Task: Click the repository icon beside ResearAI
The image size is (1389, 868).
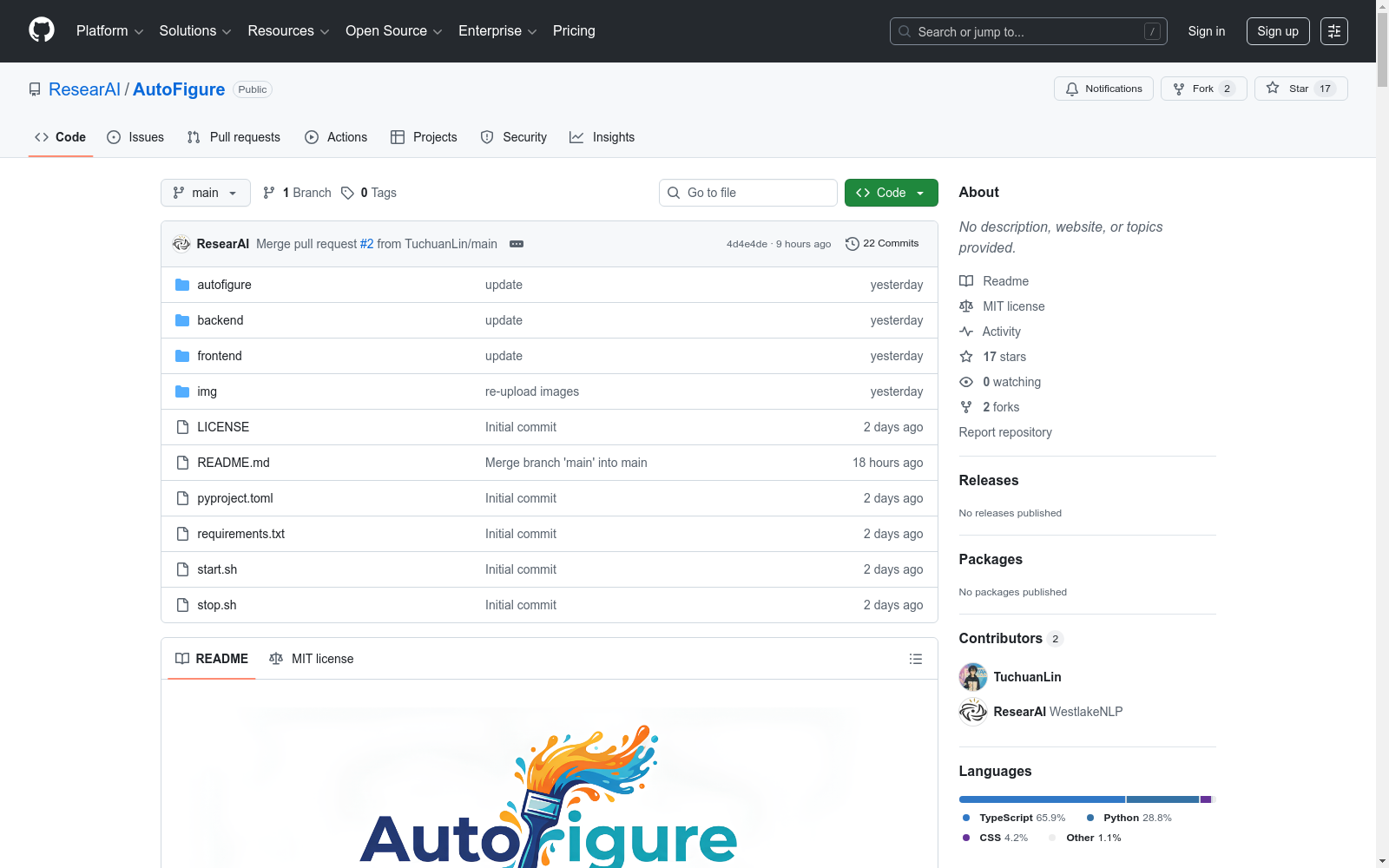Action: pyautogui.click(x=35, y=89)
